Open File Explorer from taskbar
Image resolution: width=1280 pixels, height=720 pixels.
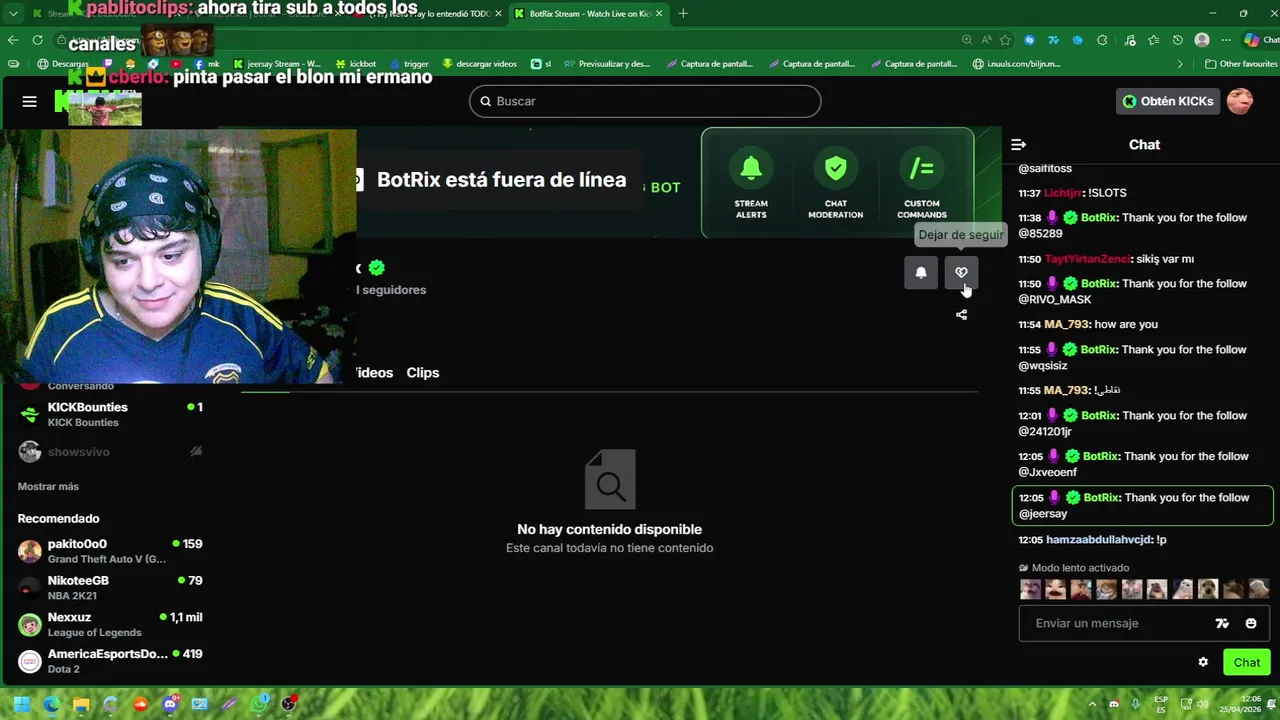81,704
